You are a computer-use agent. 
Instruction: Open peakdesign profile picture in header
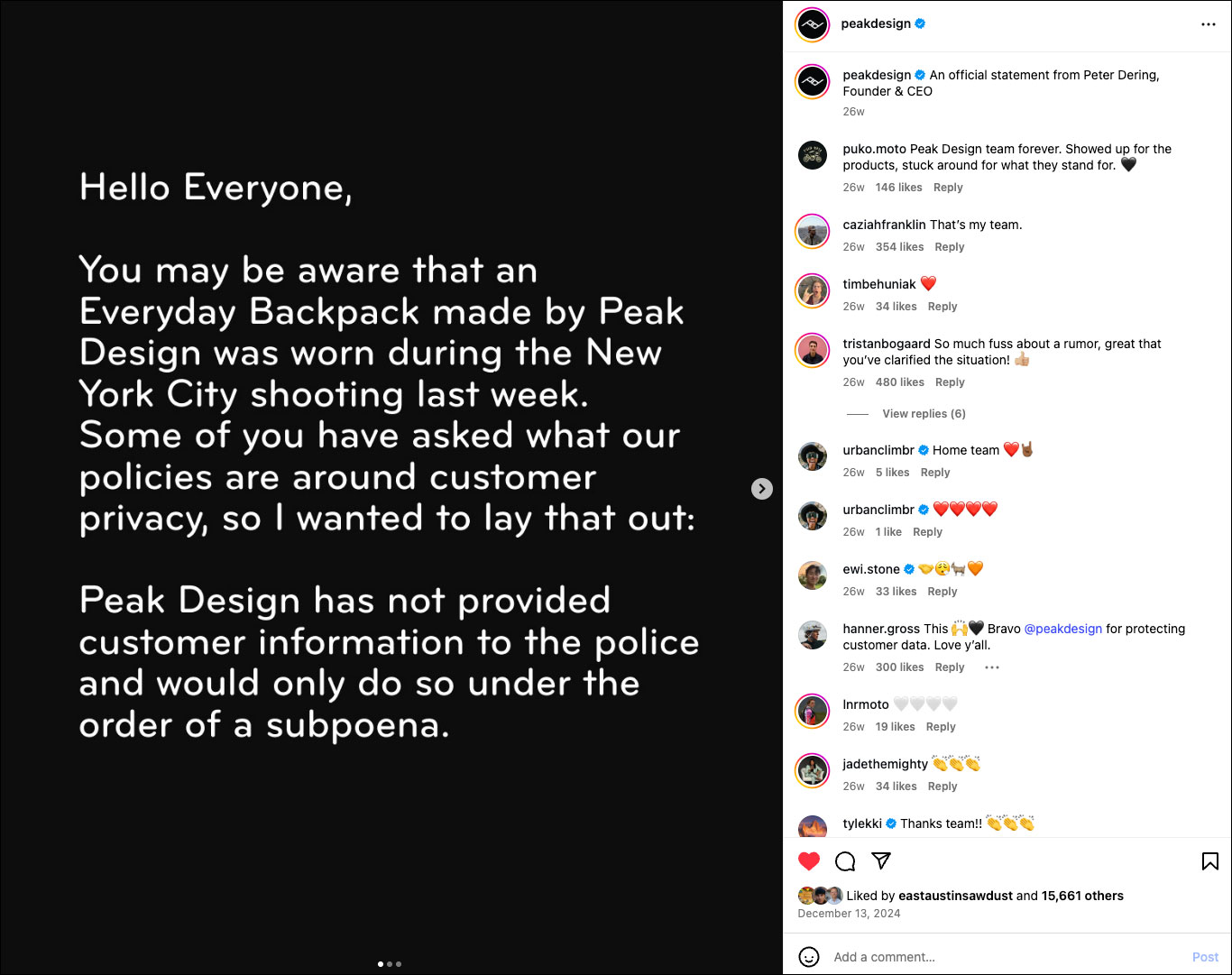click(812, 24)
